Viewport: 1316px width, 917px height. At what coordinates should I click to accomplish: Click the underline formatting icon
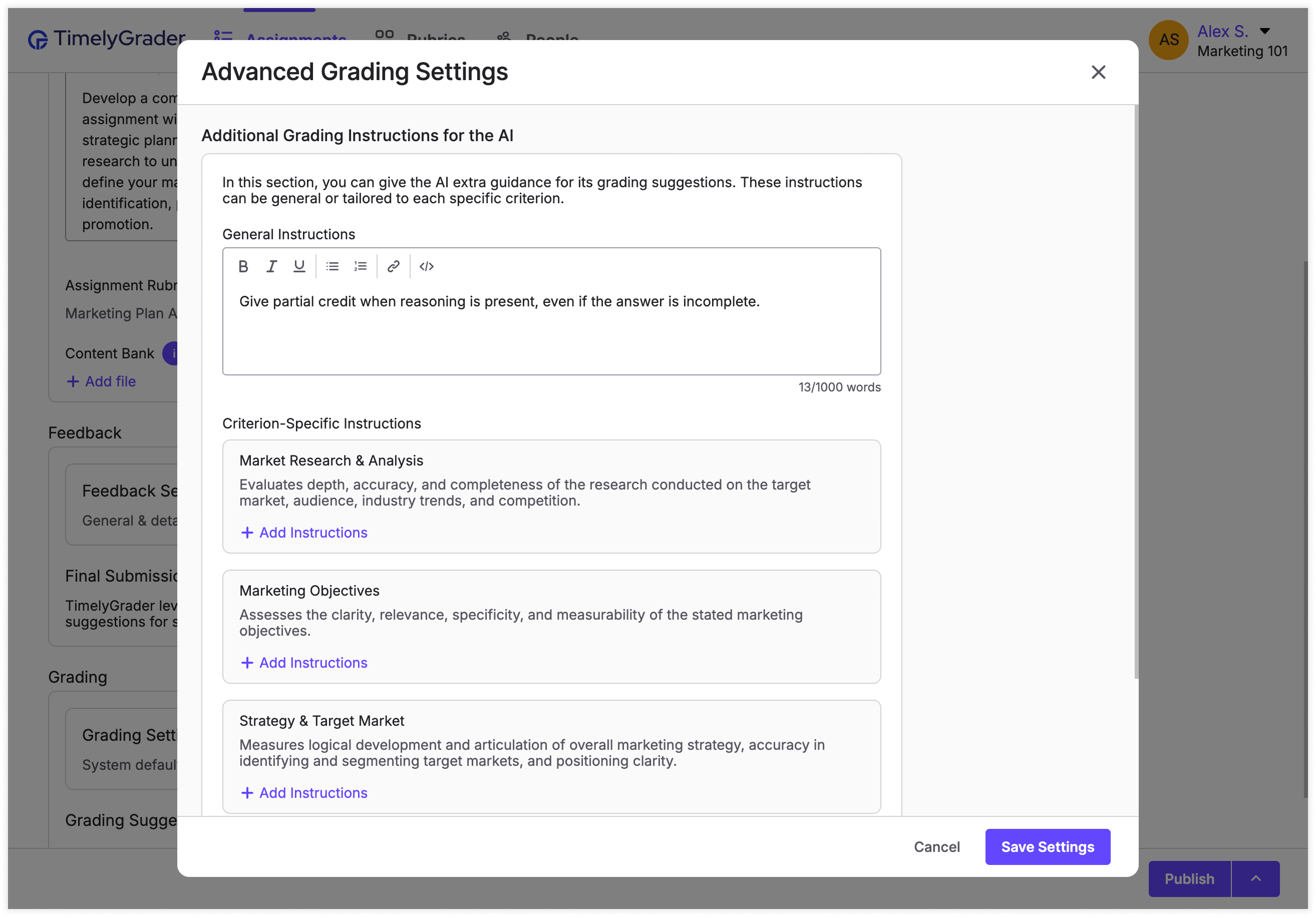click(x=298, y=266)
